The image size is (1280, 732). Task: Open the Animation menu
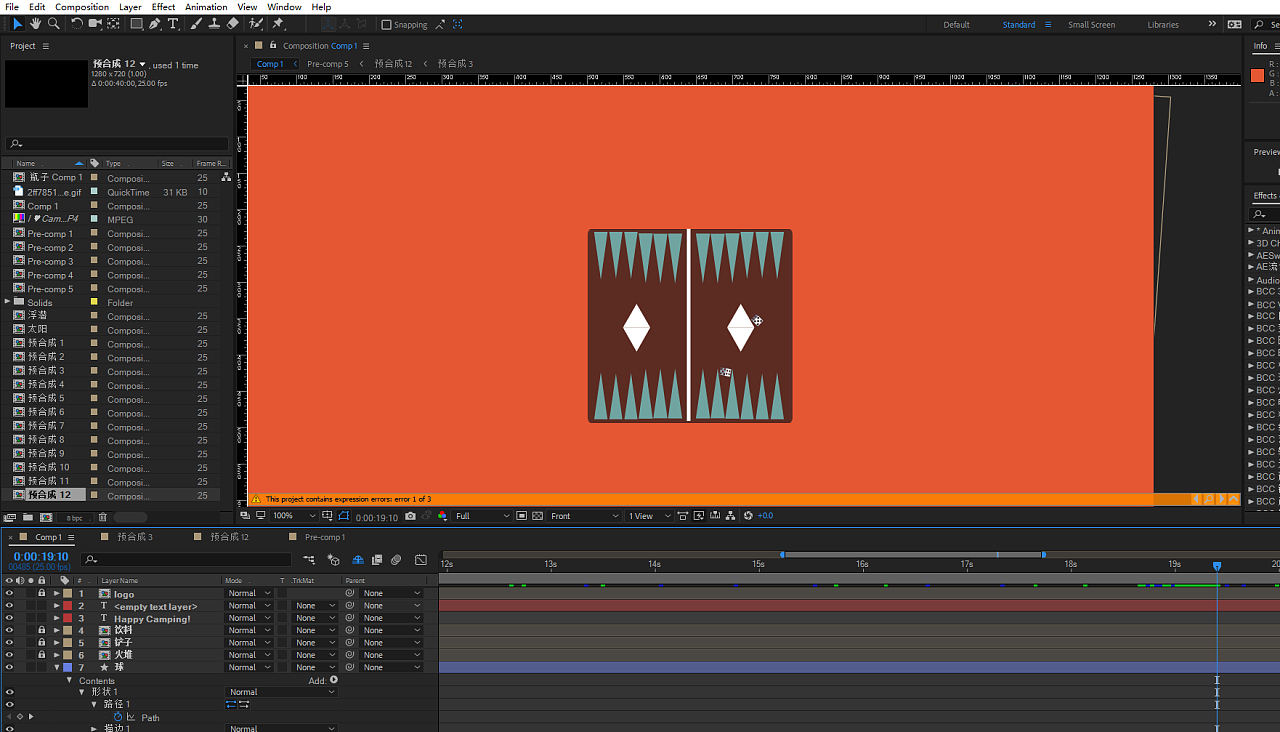pyautogui.click(x=206, y=7)
